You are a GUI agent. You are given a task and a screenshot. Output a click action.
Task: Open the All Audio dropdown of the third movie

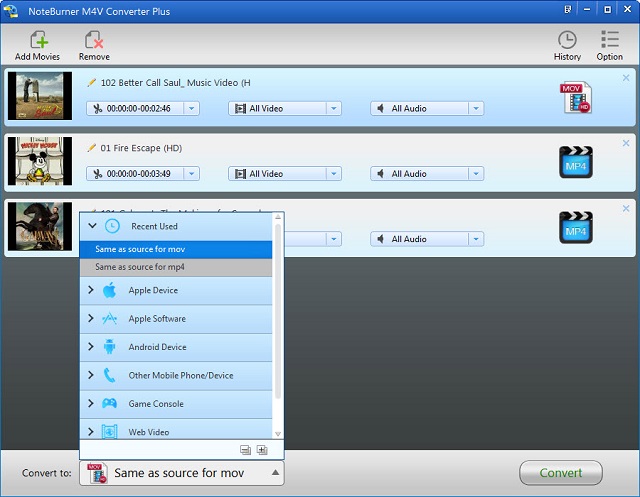476,239
